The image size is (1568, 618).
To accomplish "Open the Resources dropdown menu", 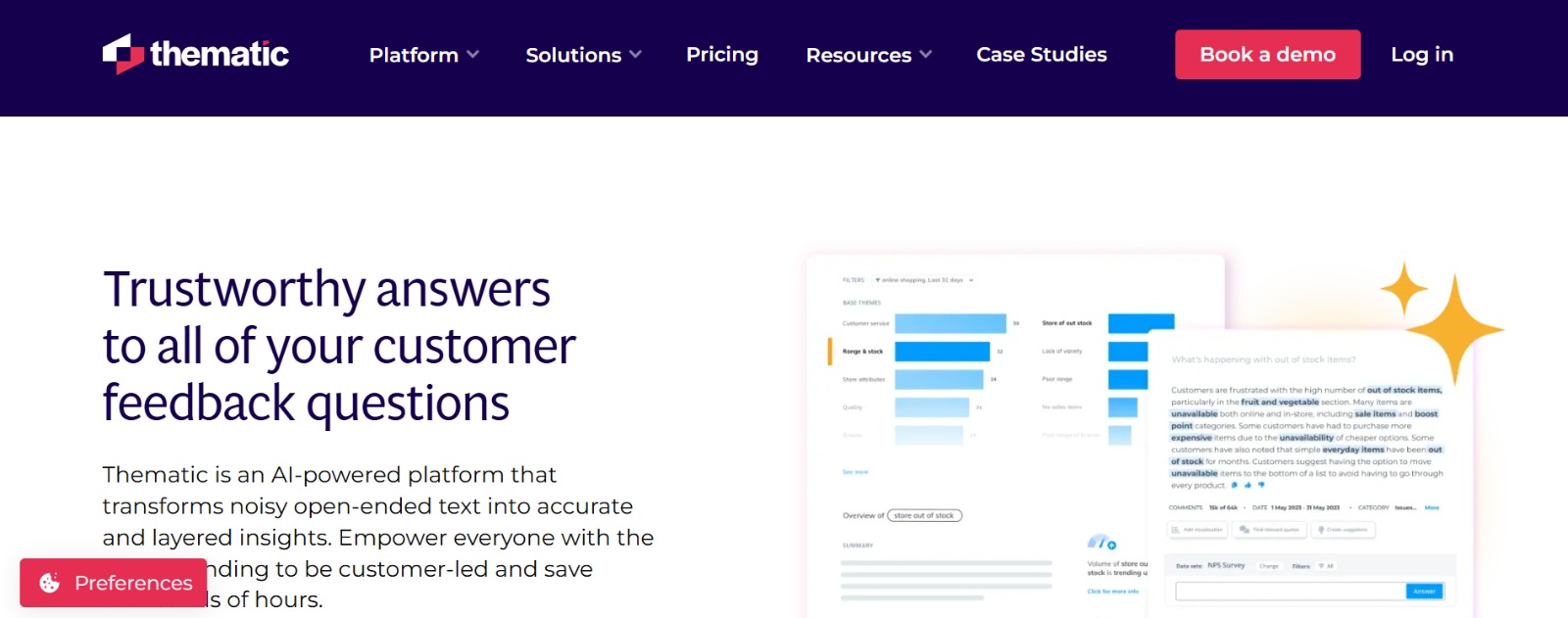I will pos(868,55).
